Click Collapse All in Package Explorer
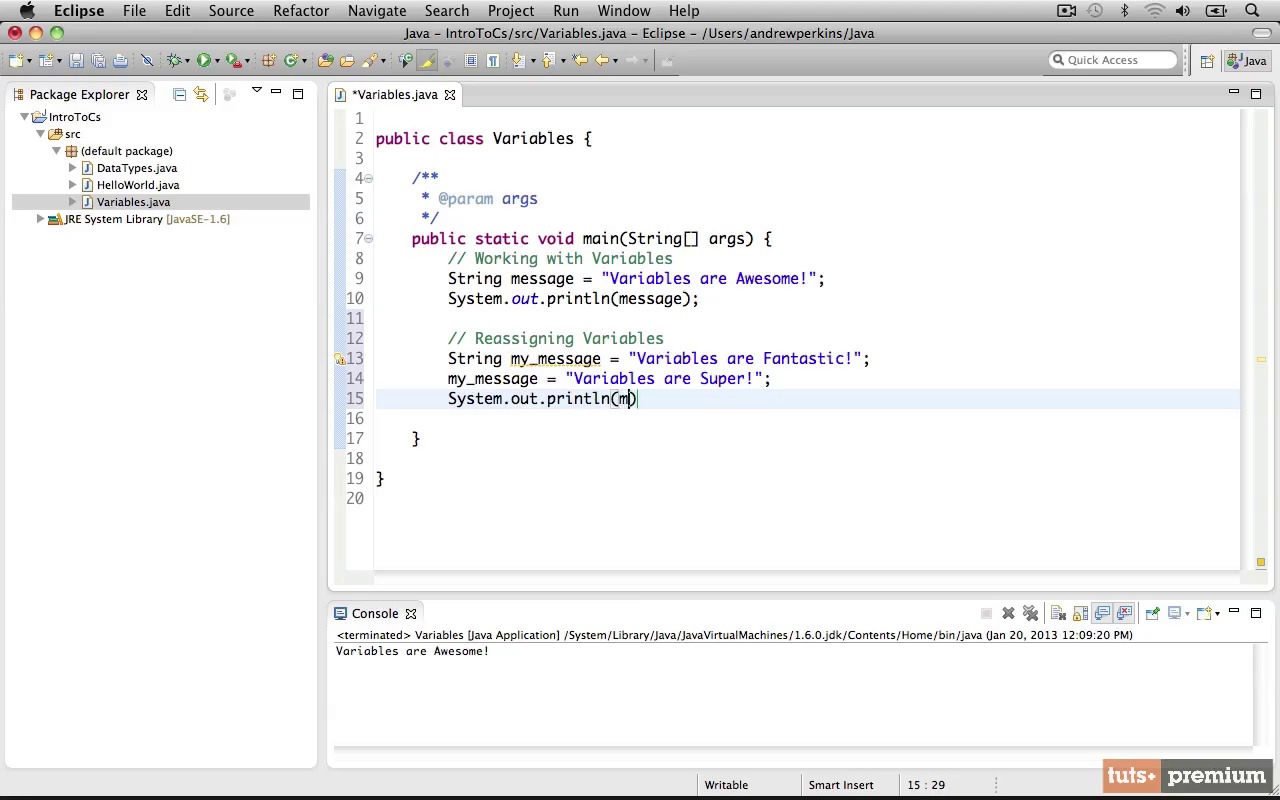Image resolution: width=1280 pixels, height=800 pixels. click(179, 94)
